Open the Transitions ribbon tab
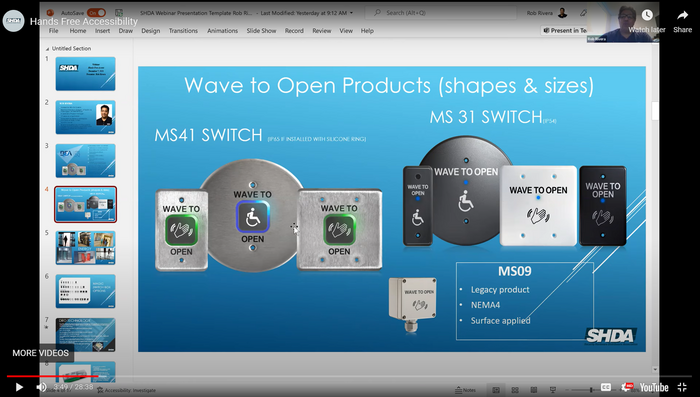 [183, 31]
